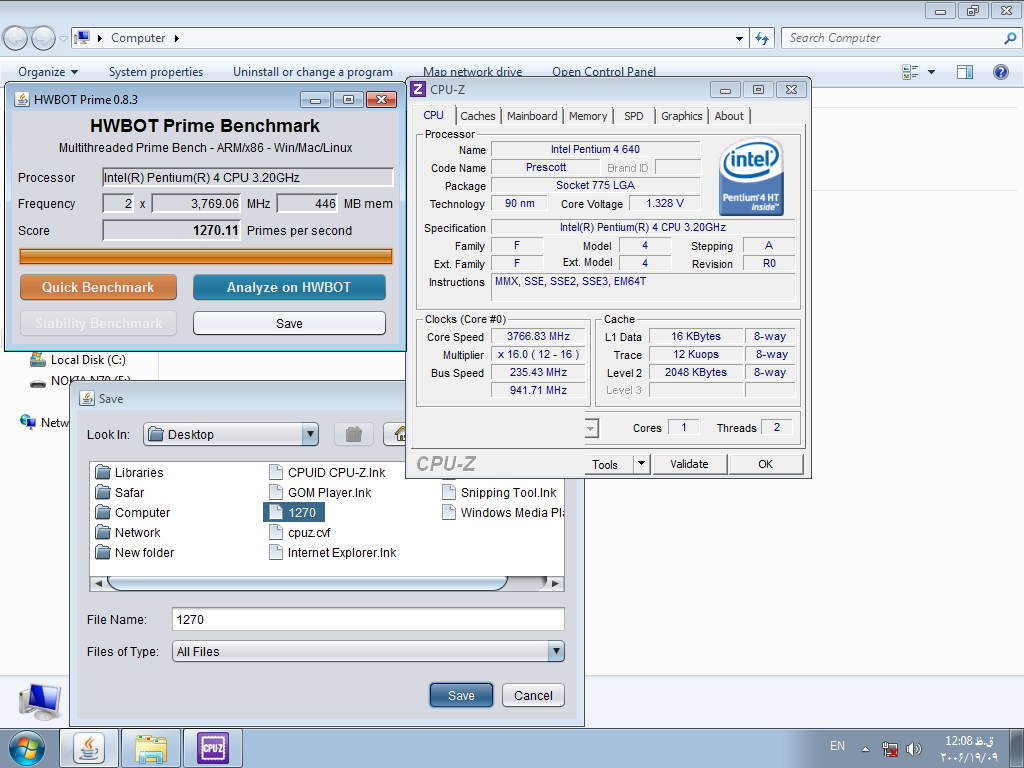Click the Search Computer field
Viewport: 1024px width, 768px height.
pos(901,39)
